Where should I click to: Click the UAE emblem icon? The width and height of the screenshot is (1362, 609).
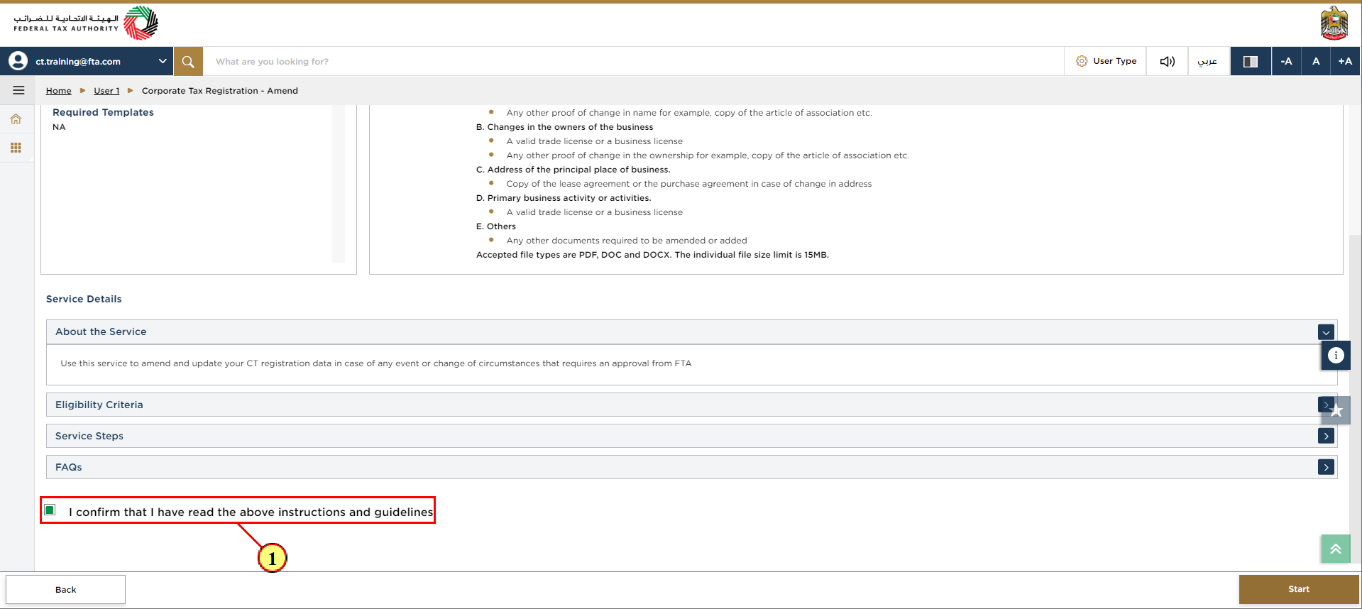point(1334,23)
